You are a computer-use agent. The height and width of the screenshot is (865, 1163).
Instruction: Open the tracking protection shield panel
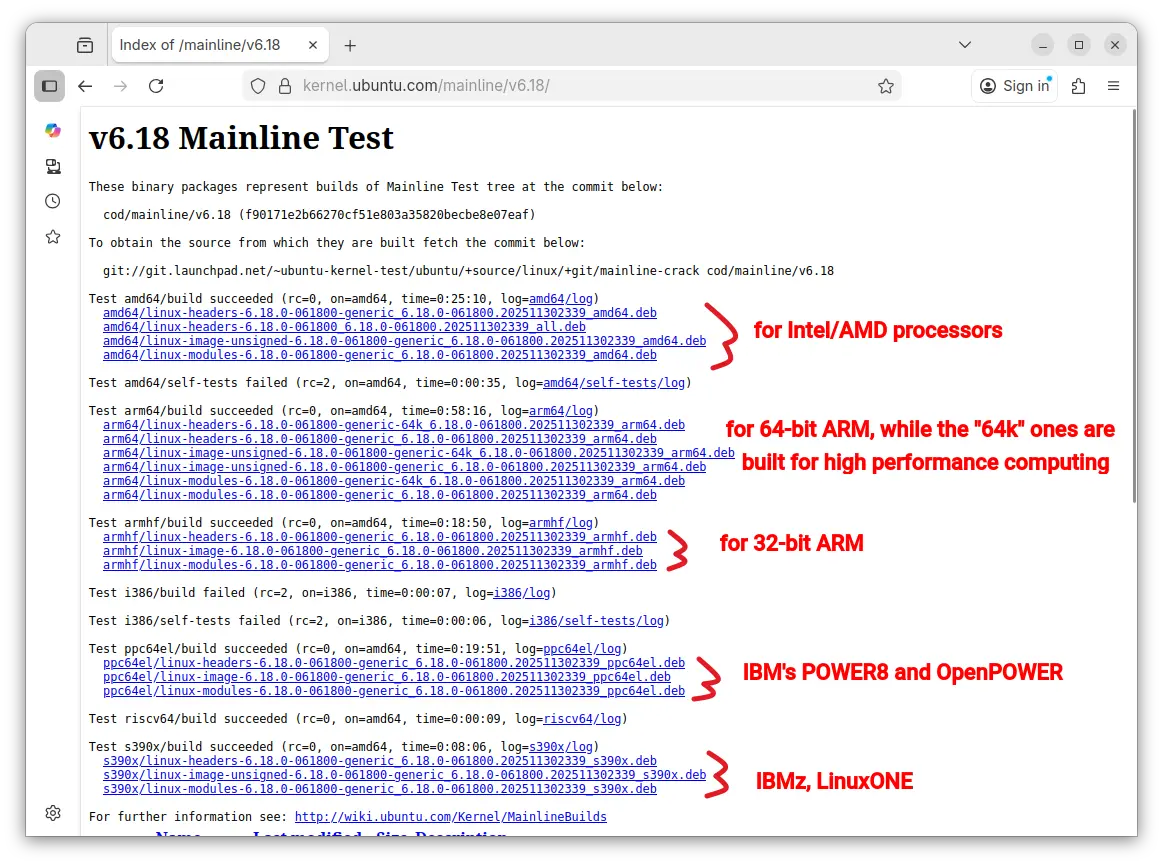pyautogui.click(x=258, y=86)
